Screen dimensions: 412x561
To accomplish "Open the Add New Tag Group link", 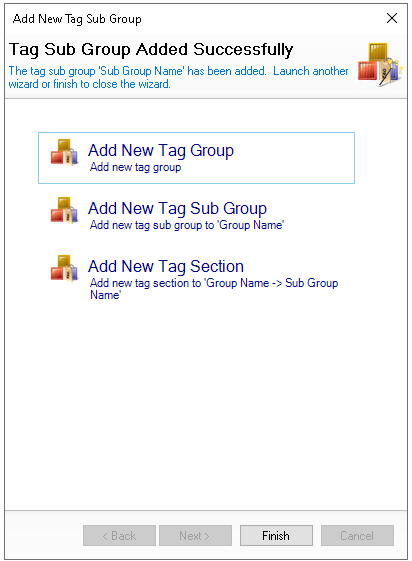I will [161, 150].
